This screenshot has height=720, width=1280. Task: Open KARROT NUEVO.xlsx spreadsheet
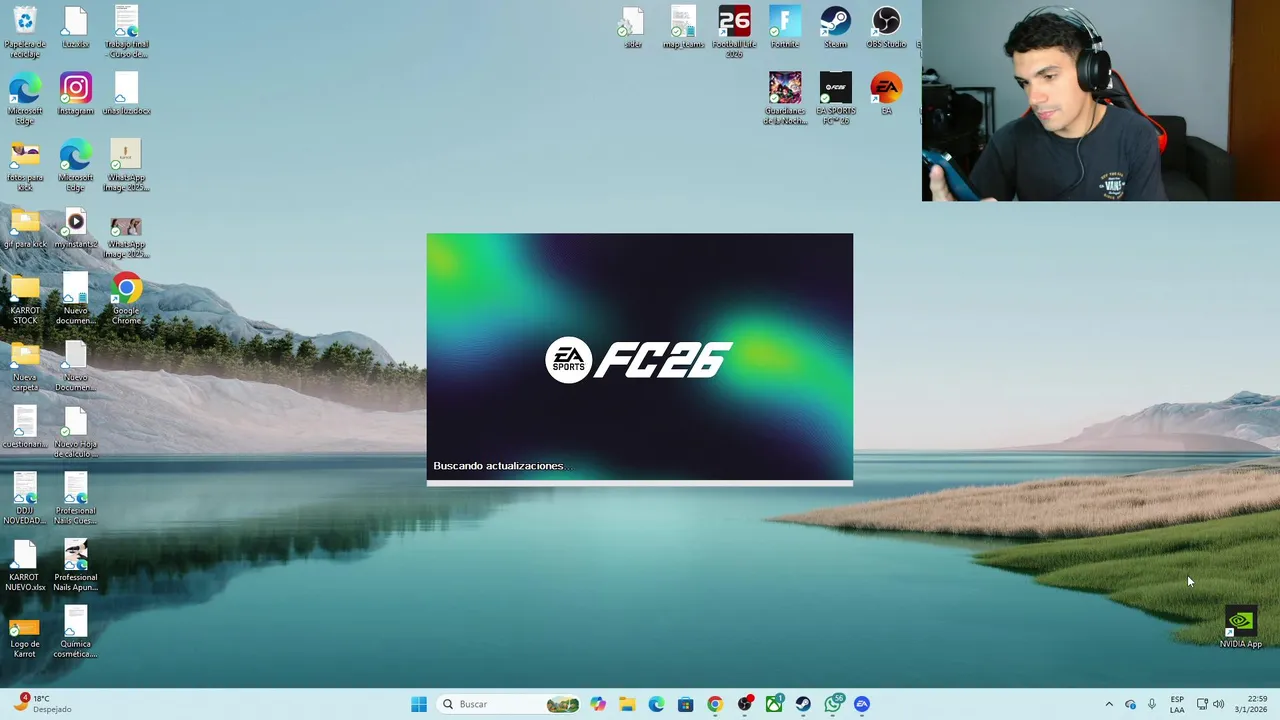pos(25,566)
